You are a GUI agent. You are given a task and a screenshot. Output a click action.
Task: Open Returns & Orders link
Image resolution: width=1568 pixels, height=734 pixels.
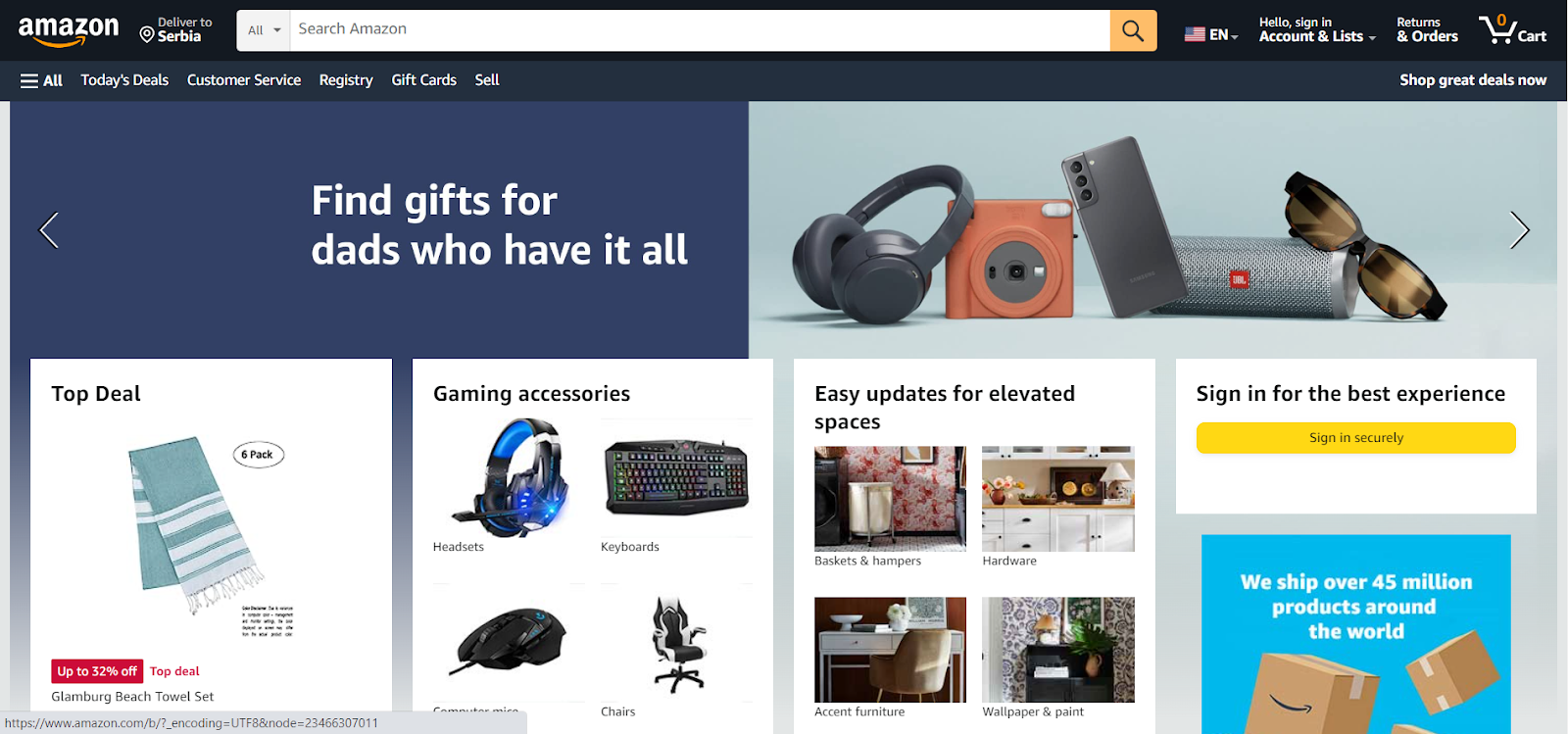(x=1427, y=30)
